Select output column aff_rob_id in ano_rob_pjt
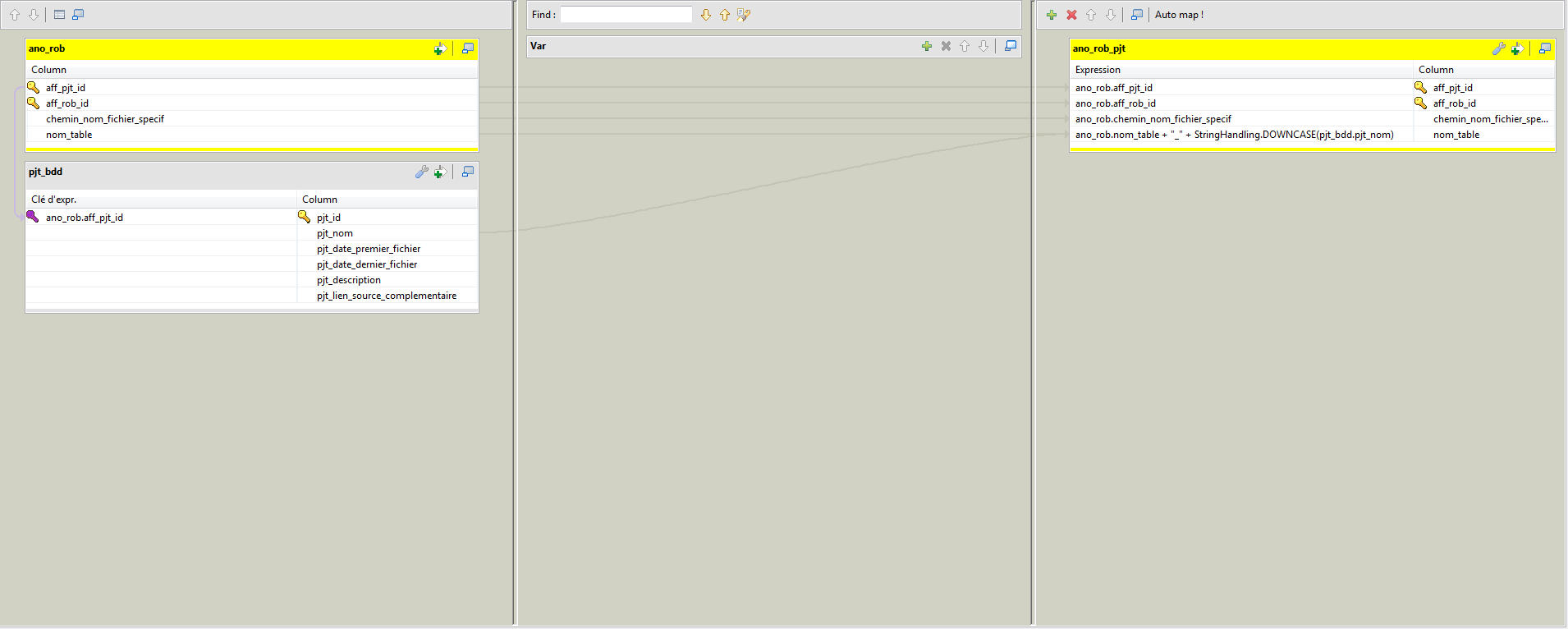Viewport: 1568px width, 629px height. pos(1484,103)
